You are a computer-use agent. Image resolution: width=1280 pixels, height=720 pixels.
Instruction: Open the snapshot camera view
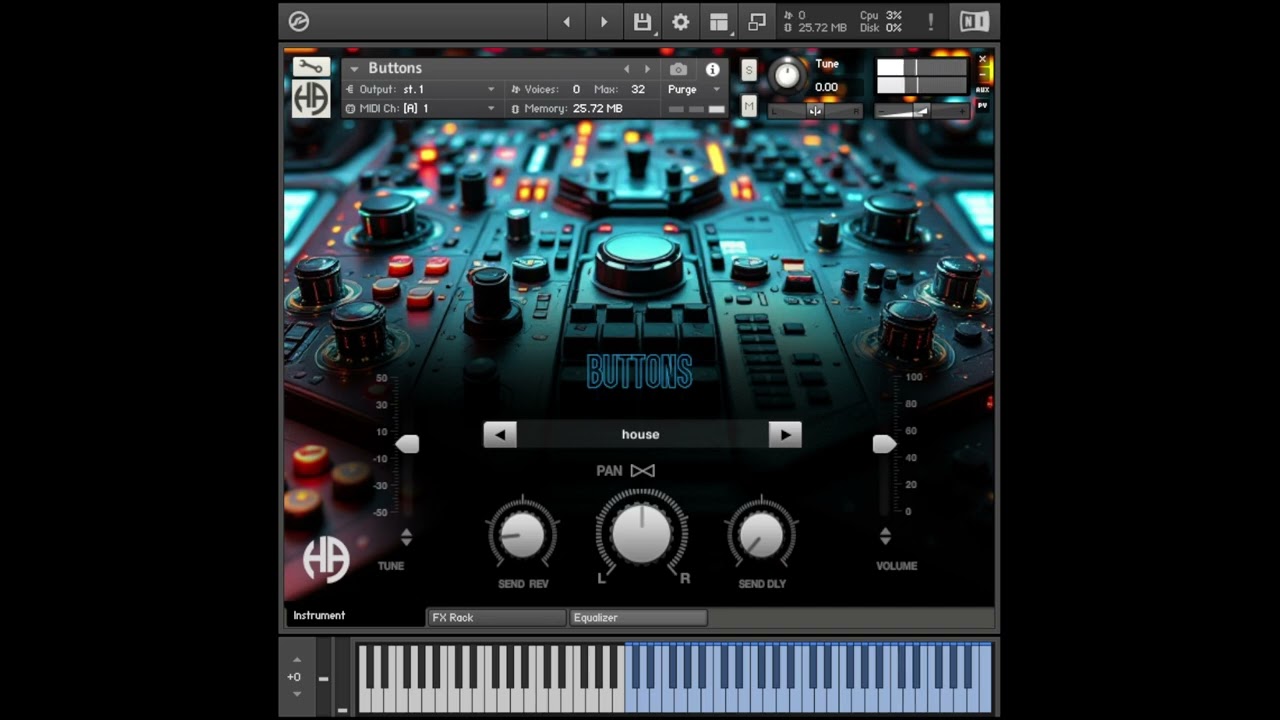(x=679, y=69)
